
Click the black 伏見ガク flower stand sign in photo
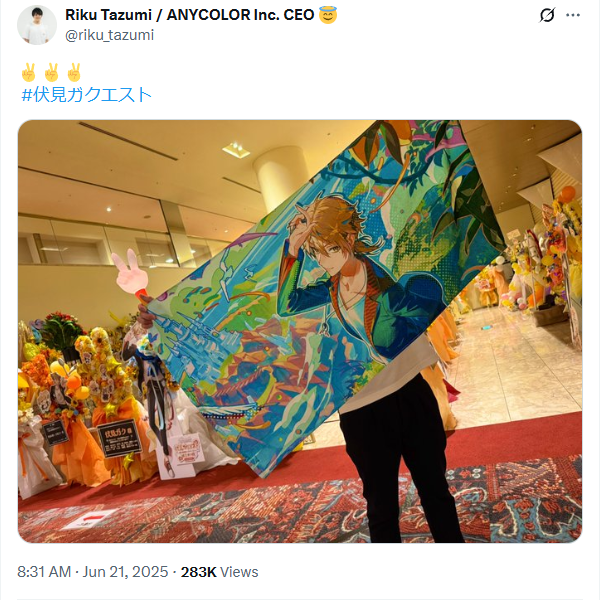point(119,439)
